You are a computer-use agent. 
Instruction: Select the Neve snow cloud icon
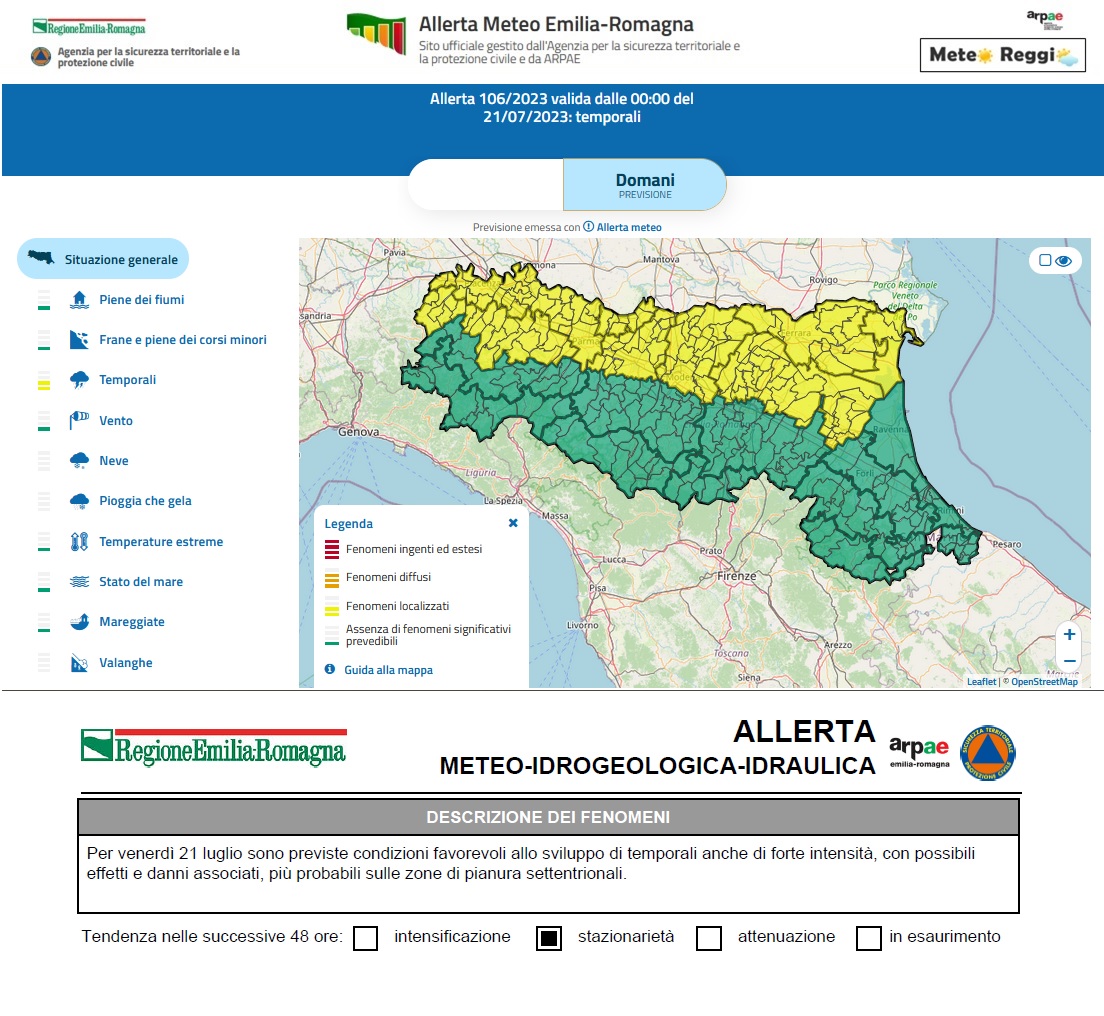[x=79, y=461]
